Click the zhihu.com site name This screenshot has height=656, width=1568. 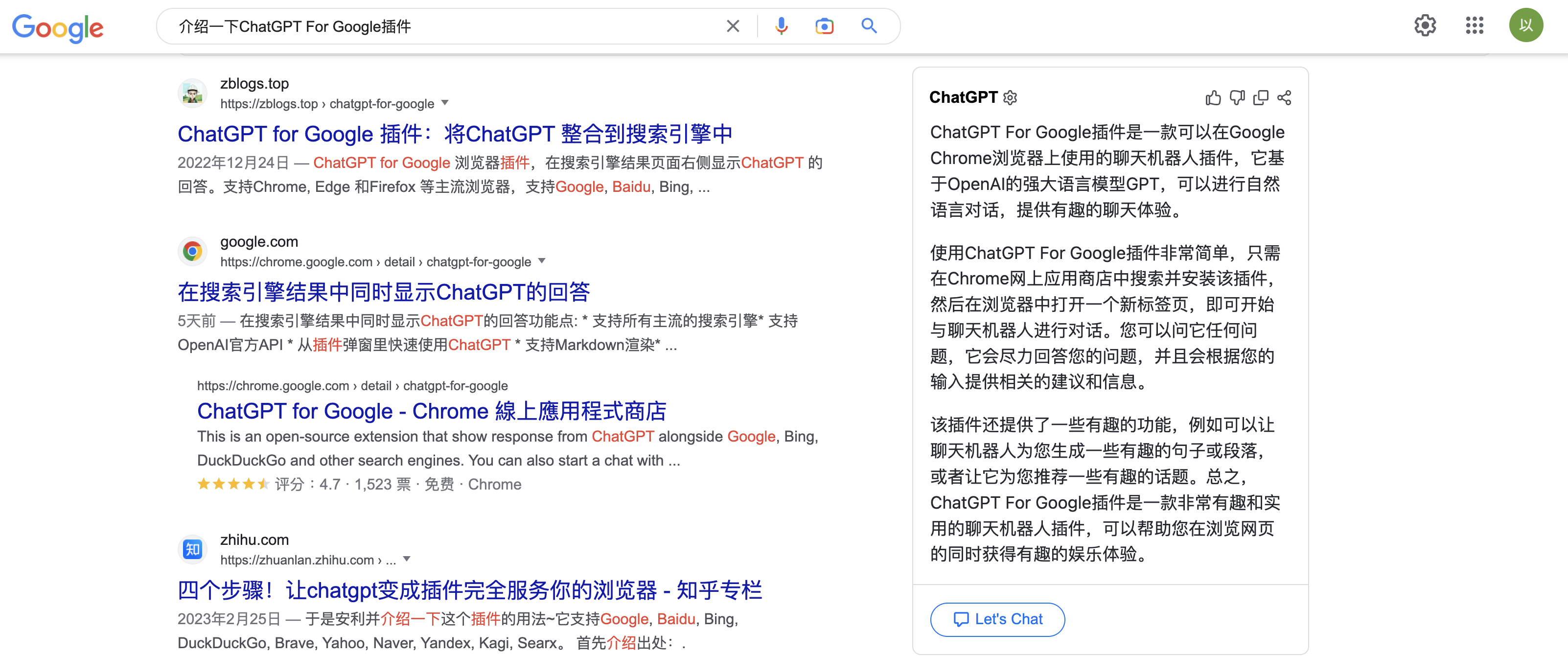[x=254, y=539]
